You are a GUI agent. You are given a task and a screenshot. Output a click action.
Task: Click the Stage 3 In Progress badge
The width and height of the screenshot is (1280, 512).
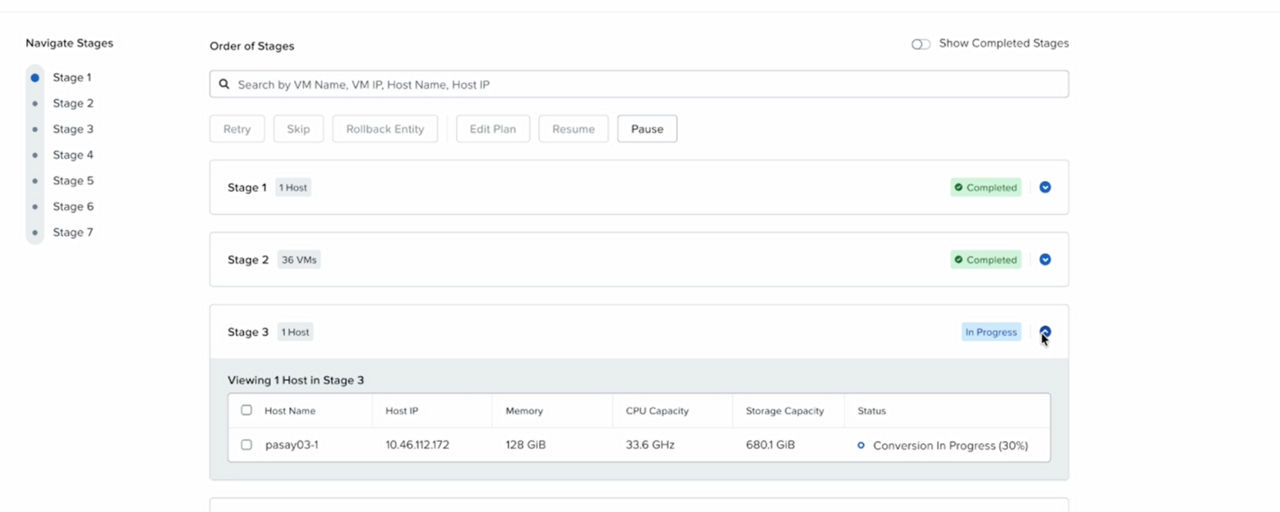pyautogui.click(x=991, y=332)
